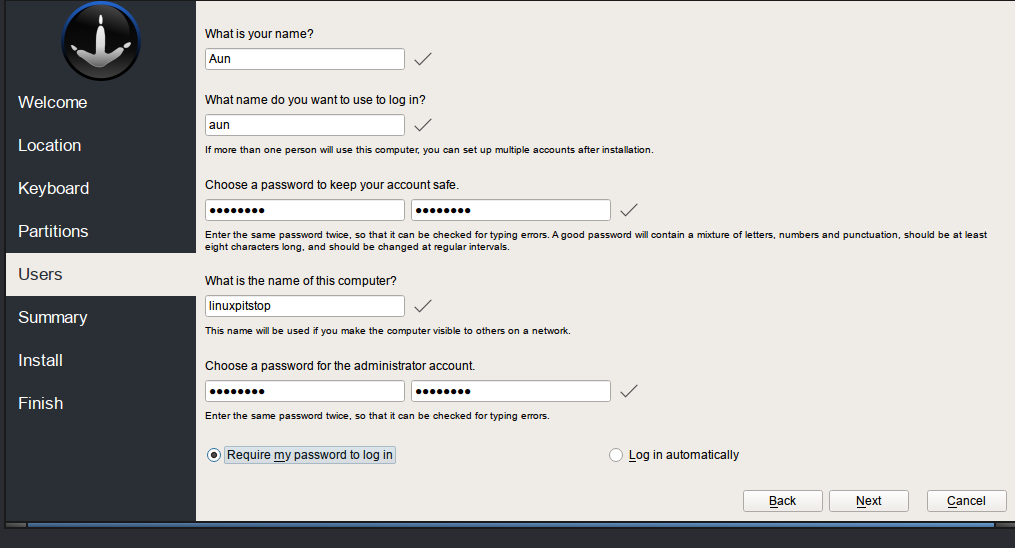
Task: Click the checkmark beside administrator password fields
Action: click(x=629, y=391)
